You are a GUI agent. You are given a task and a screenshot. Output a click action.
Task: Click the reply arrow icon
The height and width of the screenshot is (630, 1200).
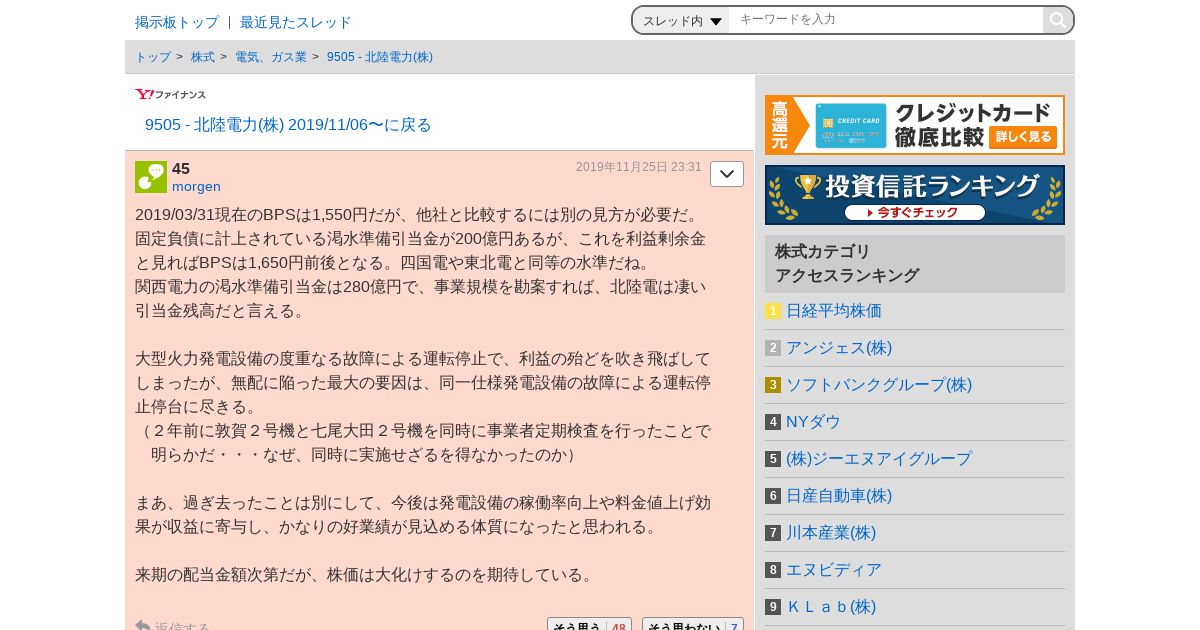pos(143,626)
